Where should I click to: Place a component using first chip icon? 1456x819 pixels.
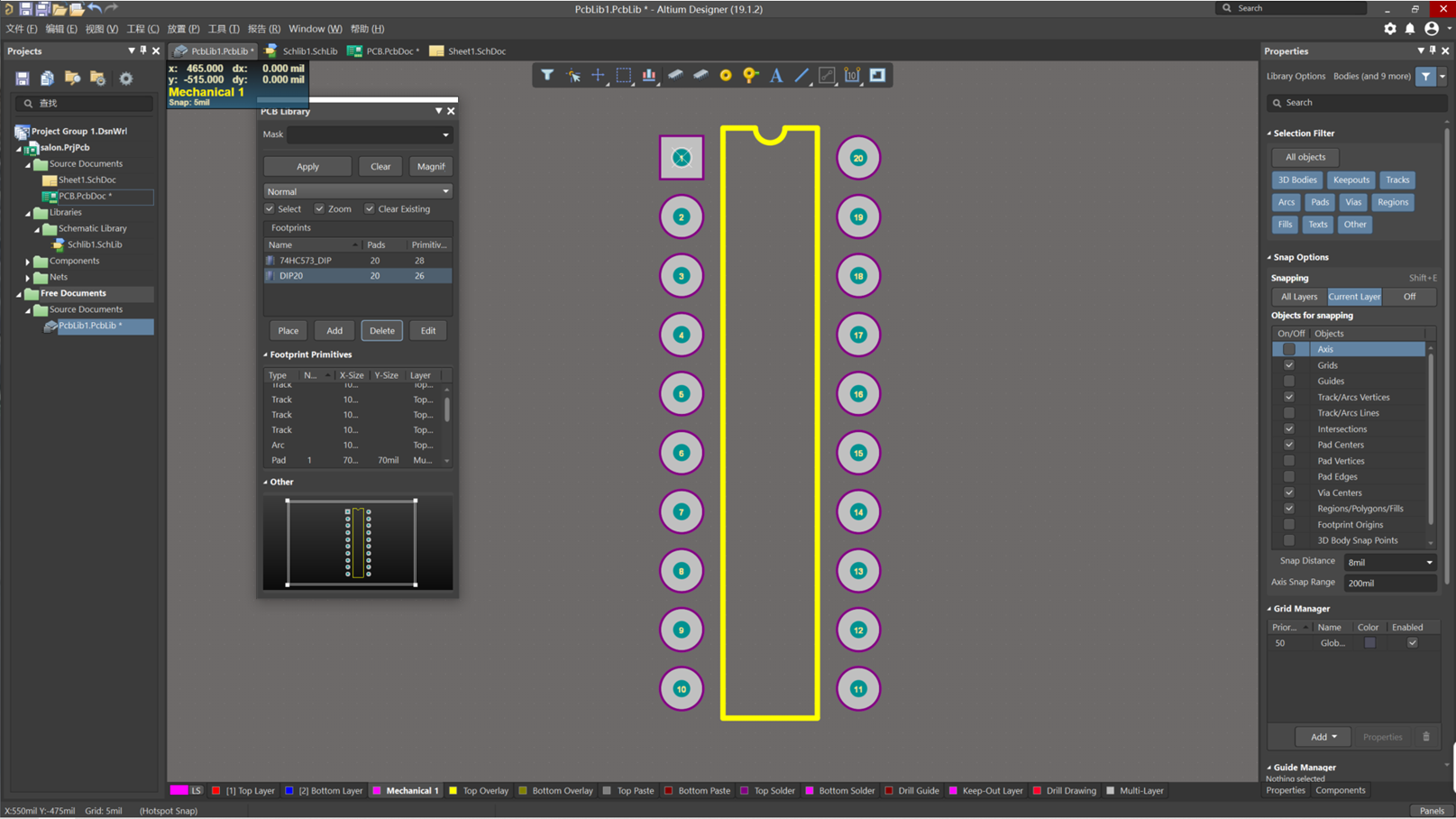(x=675, y=75)
